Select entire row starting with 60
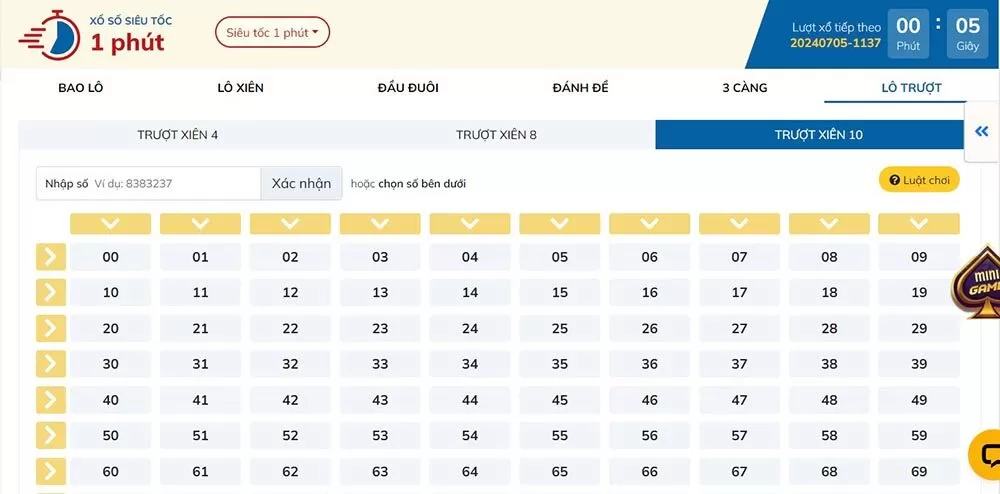 tap(50, 472)
